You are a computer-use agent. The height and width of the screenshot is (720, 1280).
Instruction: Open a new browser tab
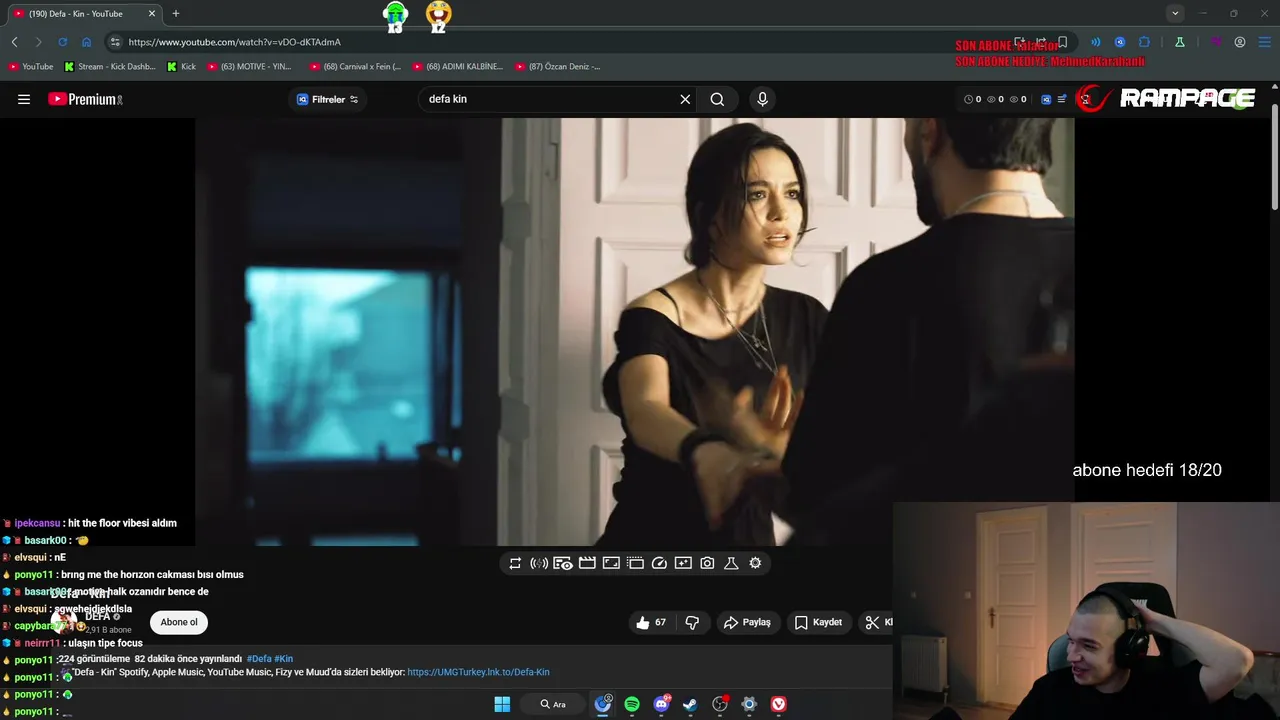pos(176,13)
